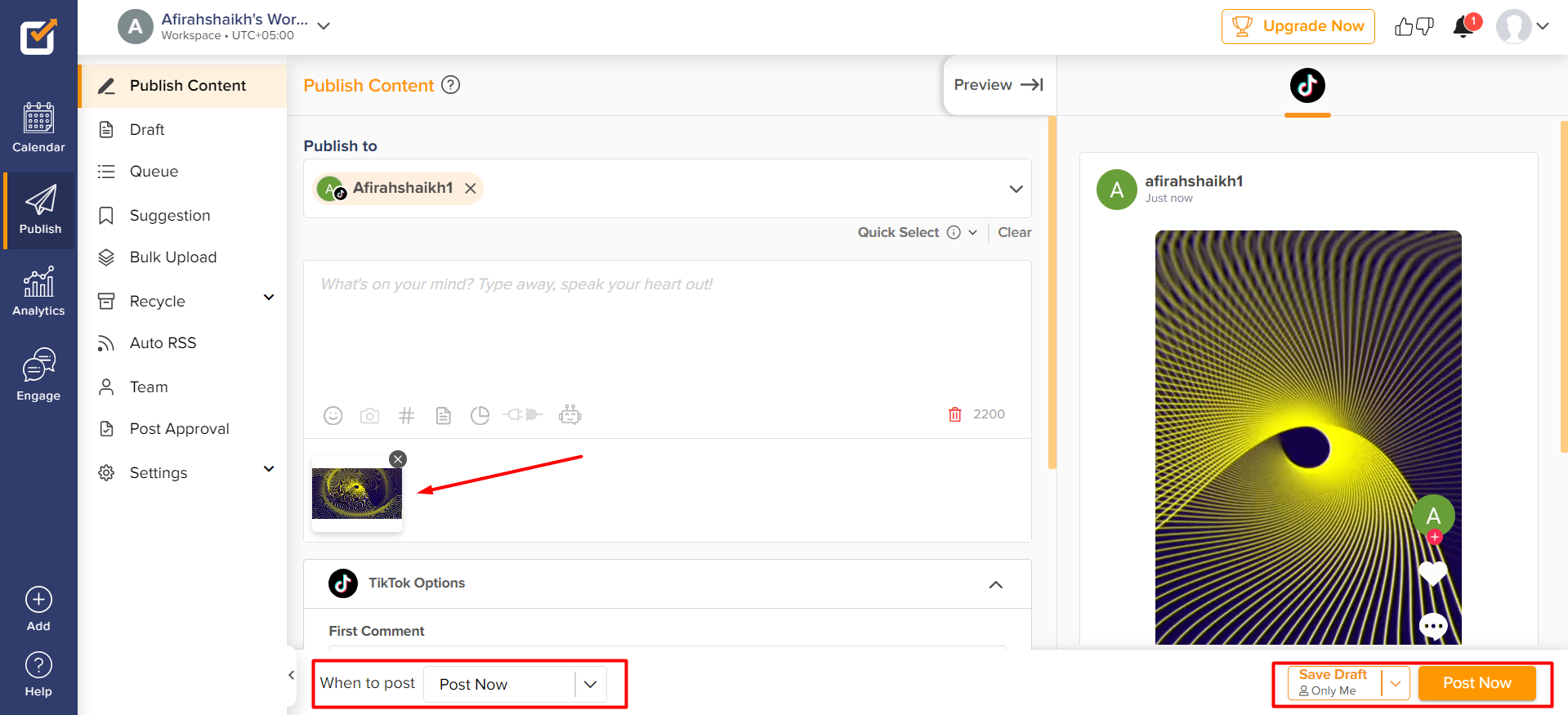1568x715 pixels.
Task: Click Clear next to Quick Select
Action: pyautogui.click(x=1014, y=232)
